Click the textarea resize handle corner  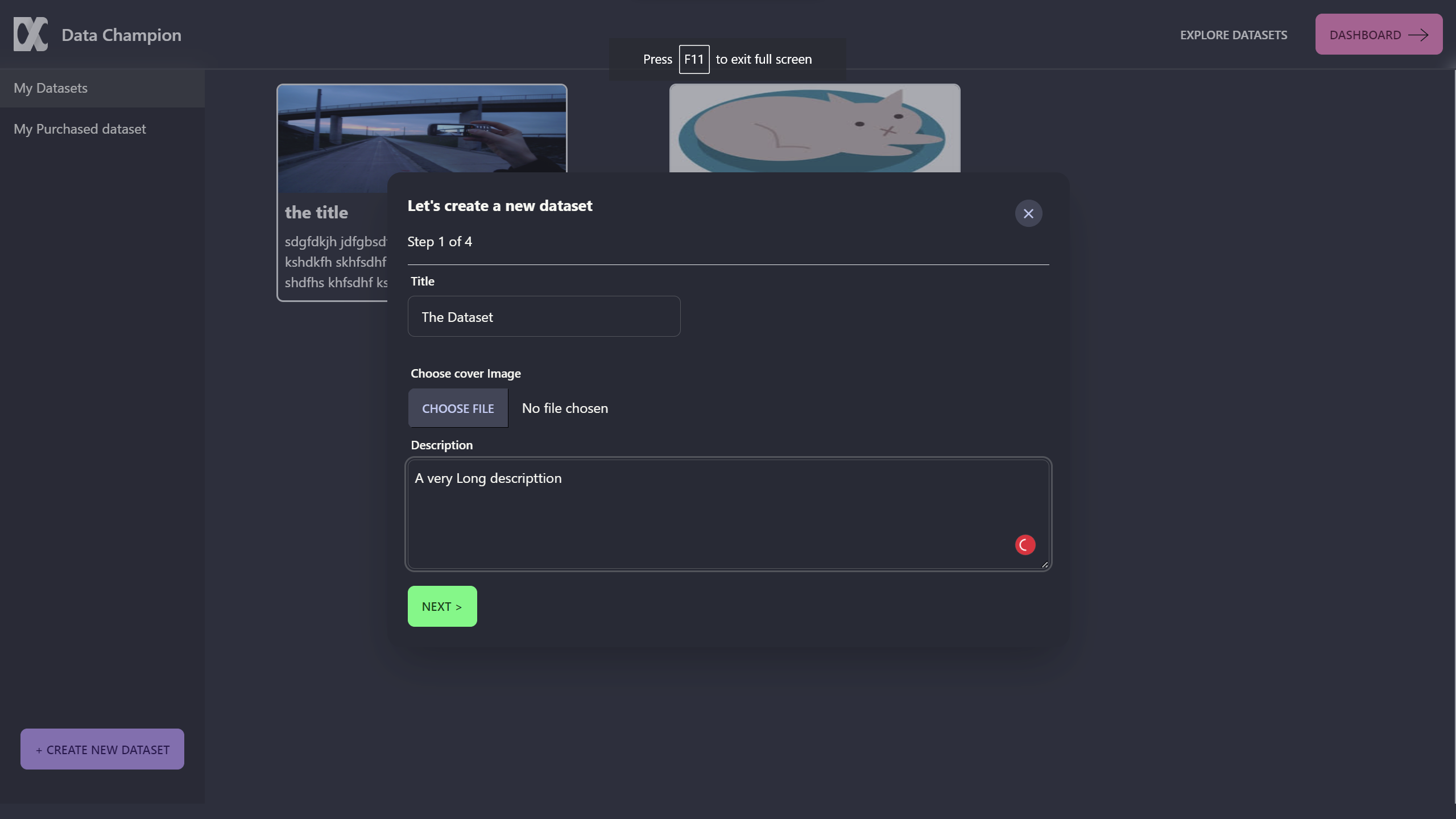[1045, 565]
